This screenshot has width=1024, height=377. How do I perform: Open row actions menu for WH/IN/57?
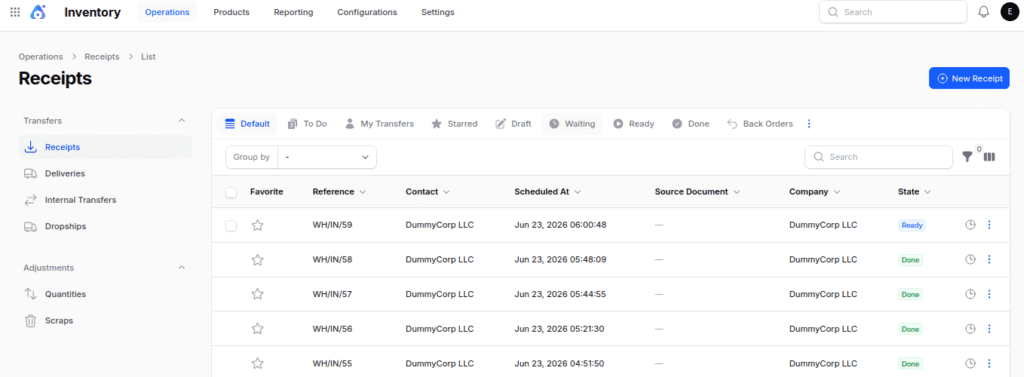pyautogui.click(x=989, y=294)
